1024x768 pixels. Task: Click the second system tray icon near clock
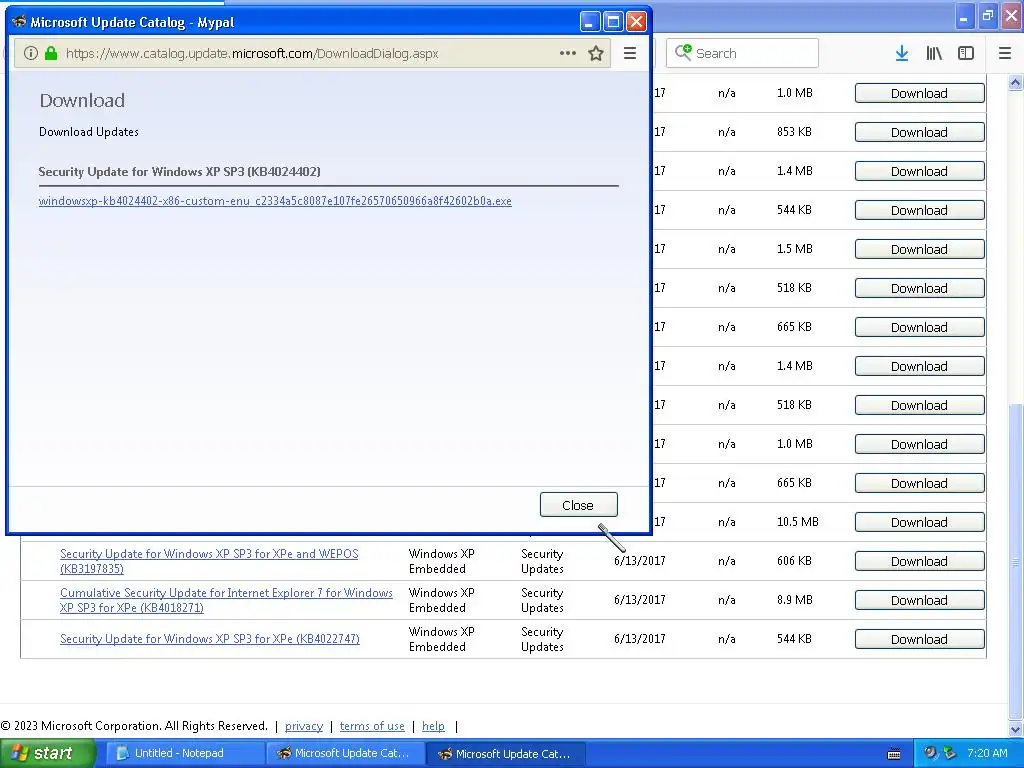click(x=950, y=753)
